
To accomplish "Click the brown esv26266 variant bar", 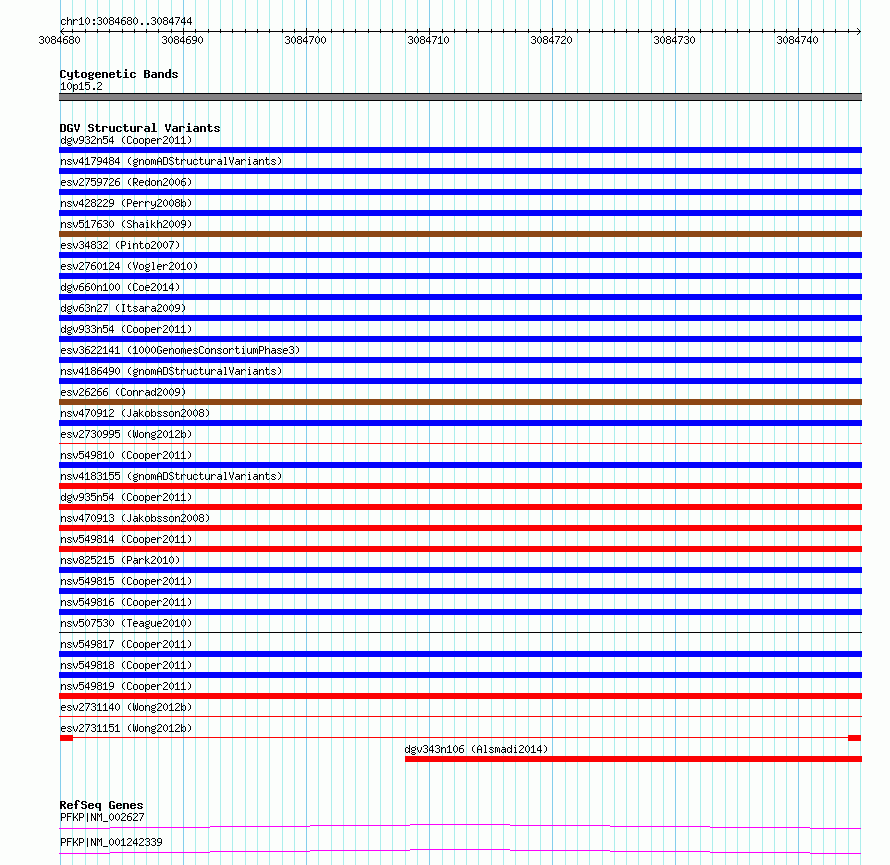I will [460, 402].
